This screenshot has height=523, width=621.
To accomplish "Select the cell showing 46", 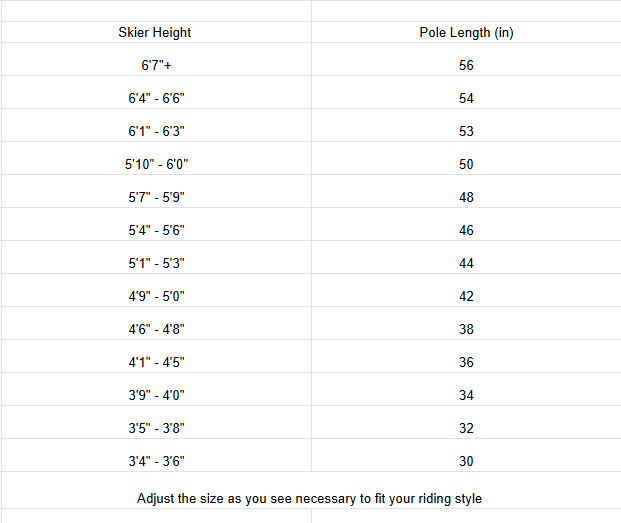I will tap(466, 230).
